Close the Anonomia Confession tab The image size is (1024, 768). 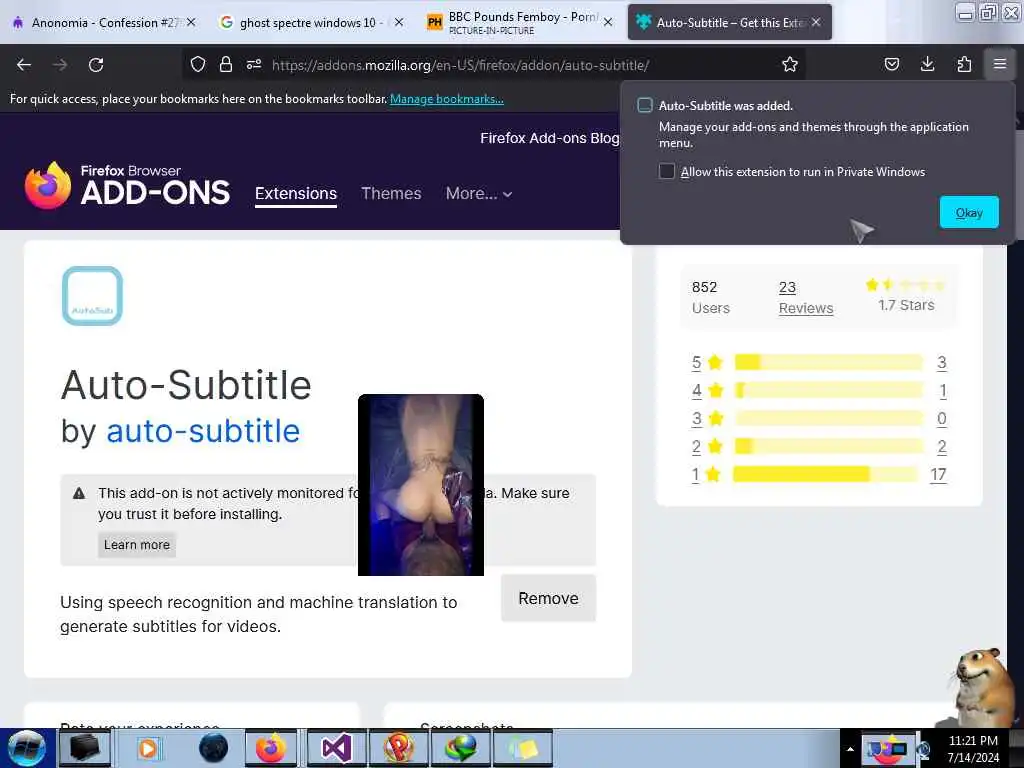[191, 22]
